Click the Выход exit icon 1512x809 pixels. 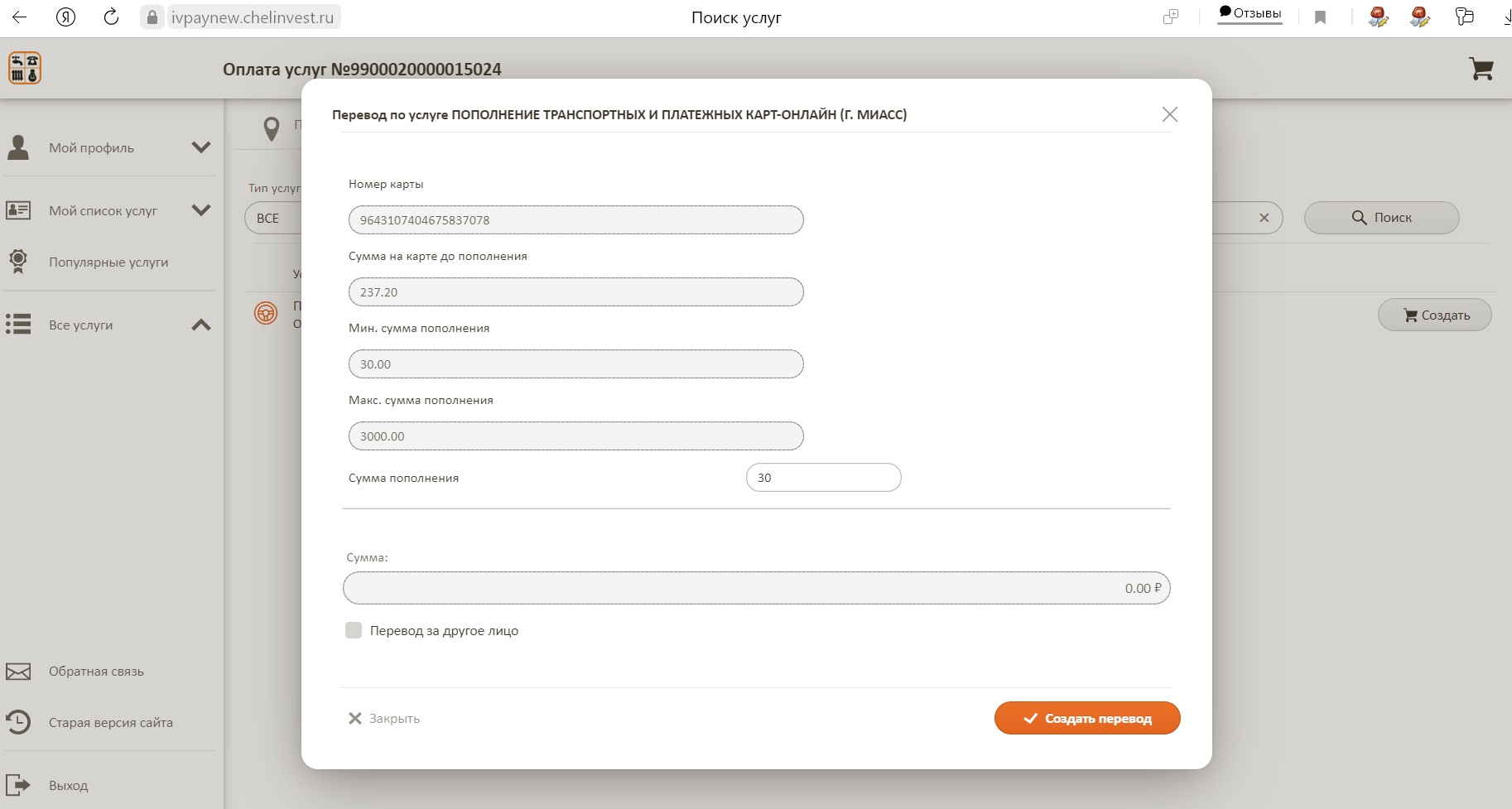point(18,785)
